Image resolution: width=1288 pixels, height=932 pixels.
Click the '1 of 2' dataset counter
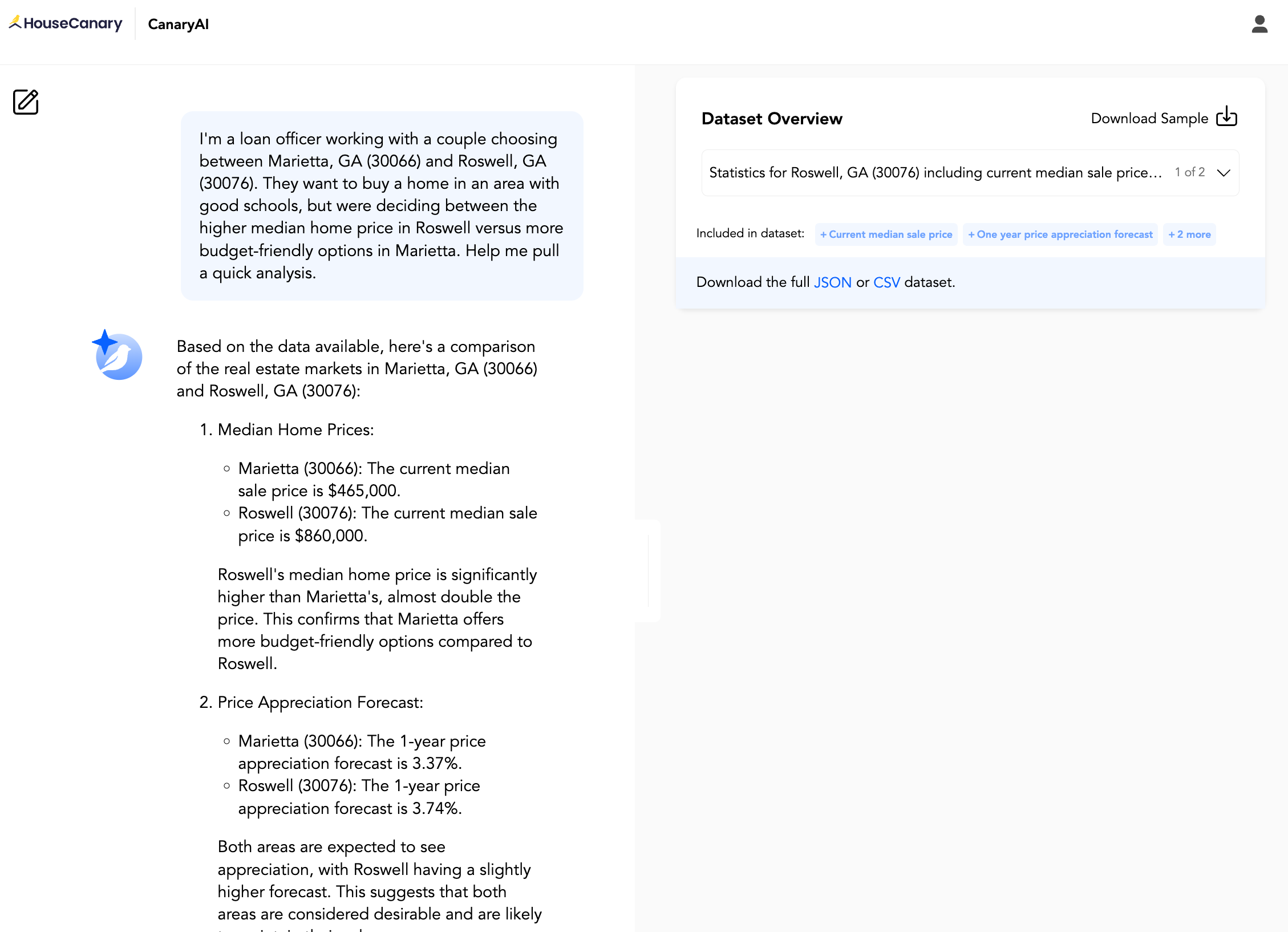tap(1189, 172)
